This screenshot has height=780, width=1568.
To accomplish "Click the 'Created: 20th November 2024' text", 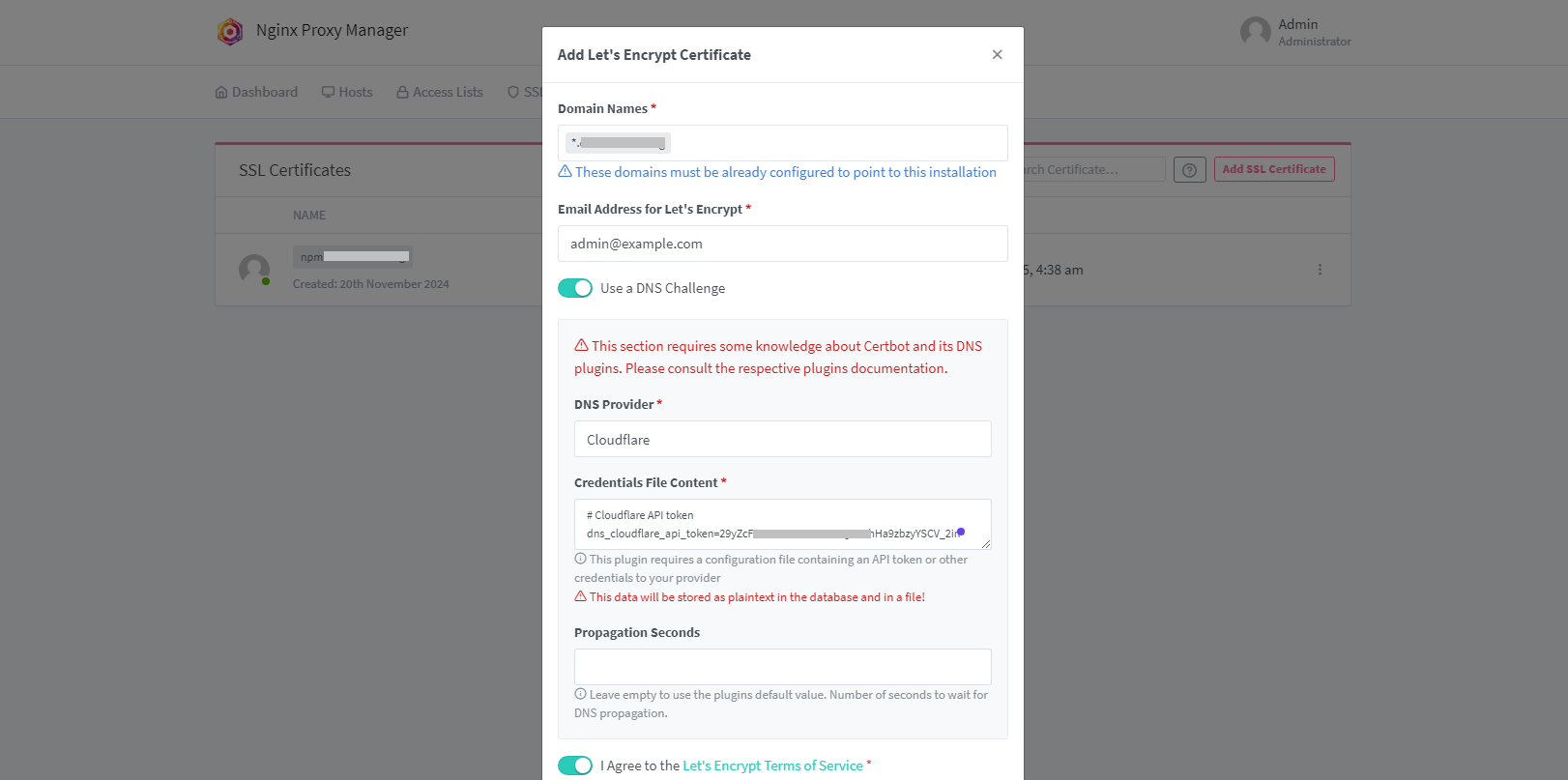I will (371, 284).
